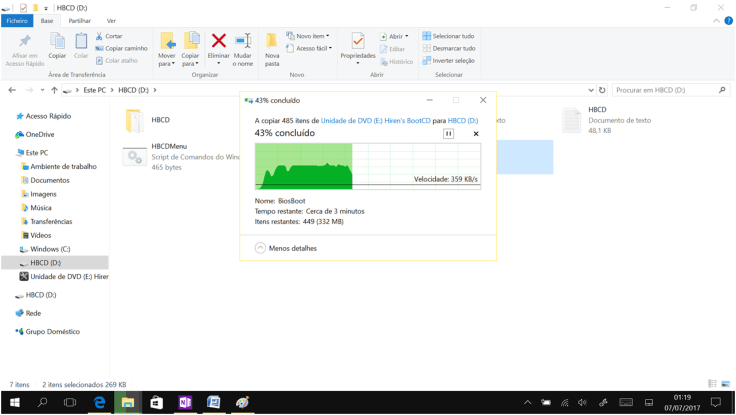Screen dimensions: 736x415
Task: Cancel the copy with the X button
Action: 476,134
